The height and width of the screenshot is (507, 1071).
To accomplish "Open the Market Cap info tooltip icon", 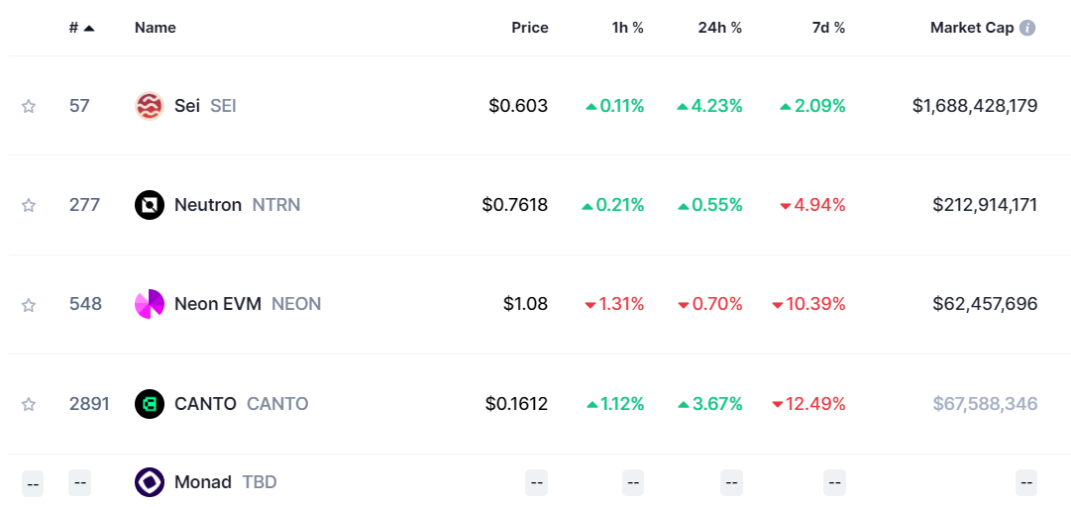I will (1027, 28).
